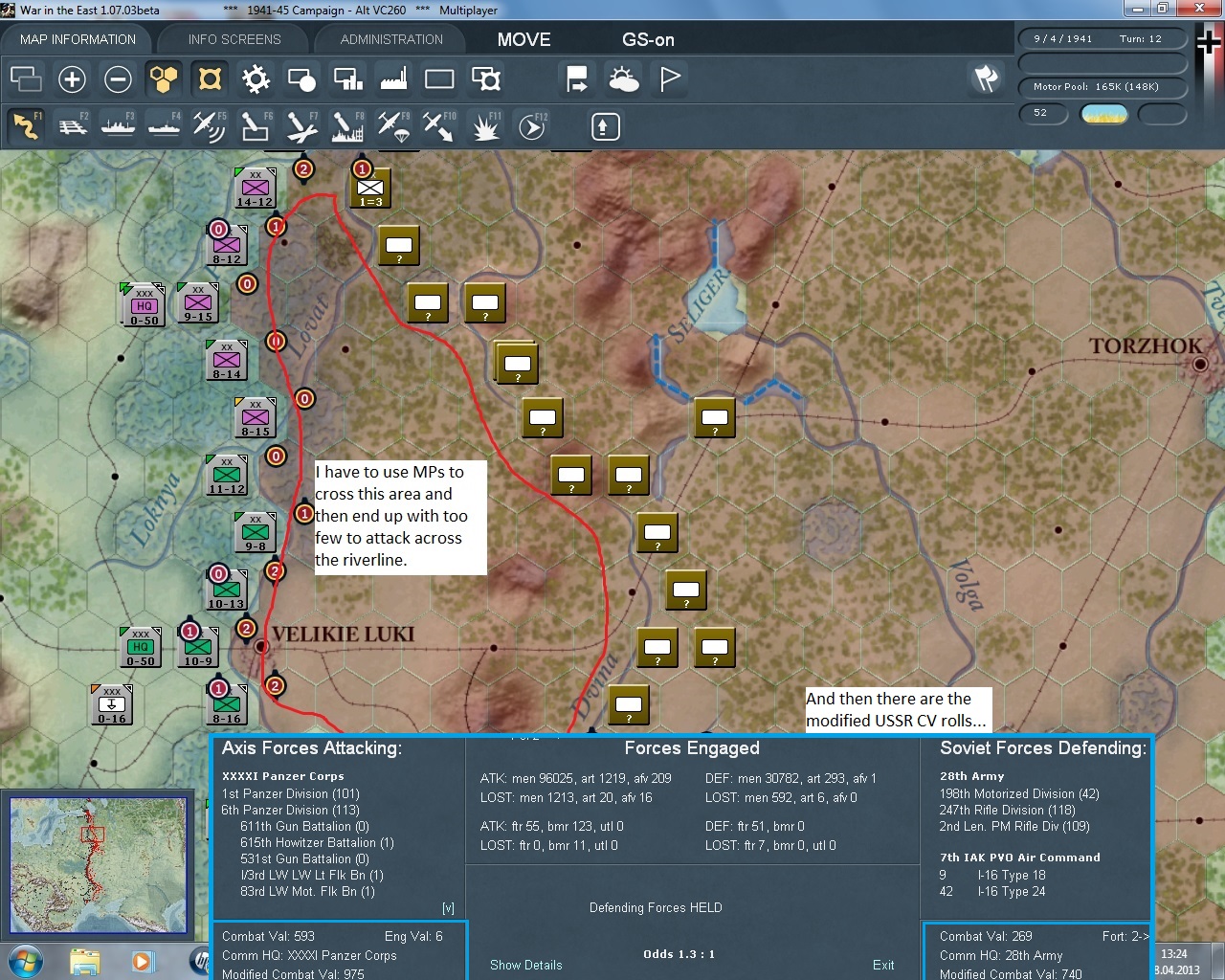Viewport: 1225px width, 980px height.
Task: Click the date and turn display
Action: pos(1102,39)
